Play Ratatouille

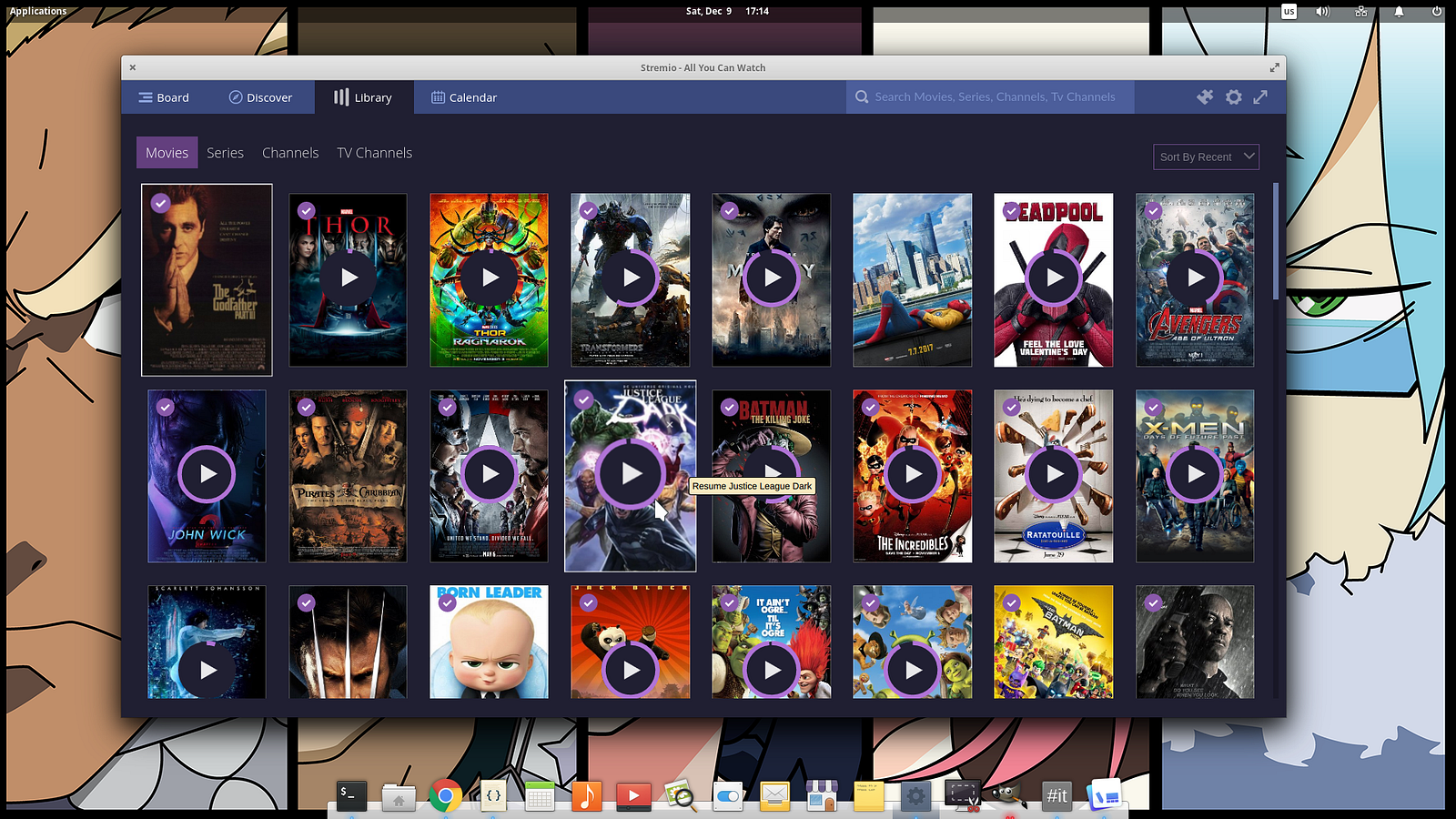click(x=1054, y=474)
